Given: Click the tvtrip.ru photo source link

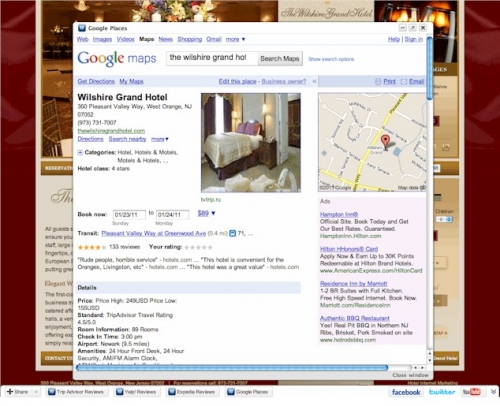Looking at the screenshot, I should point(211,200).
